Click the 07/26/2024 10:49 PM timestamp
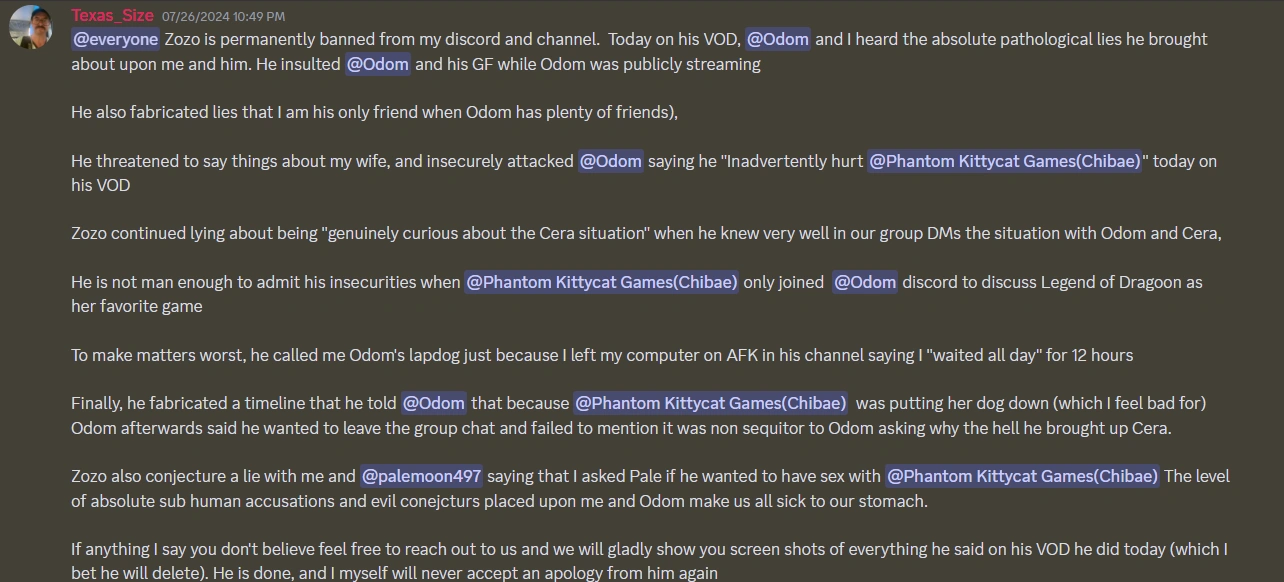 (223, 17)
